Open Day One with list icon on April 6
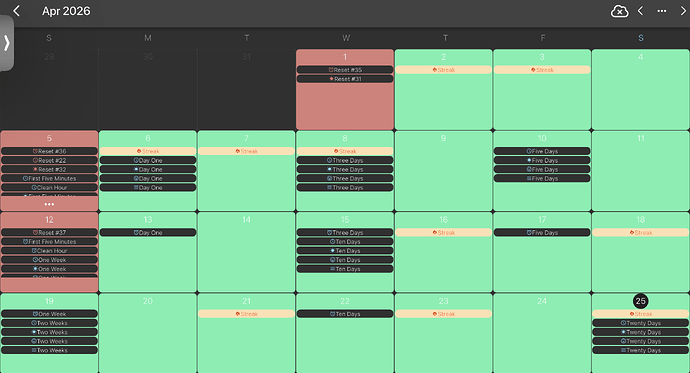This screenshot has height=373, width=690. pyautogui.click(x=148, y=187)
